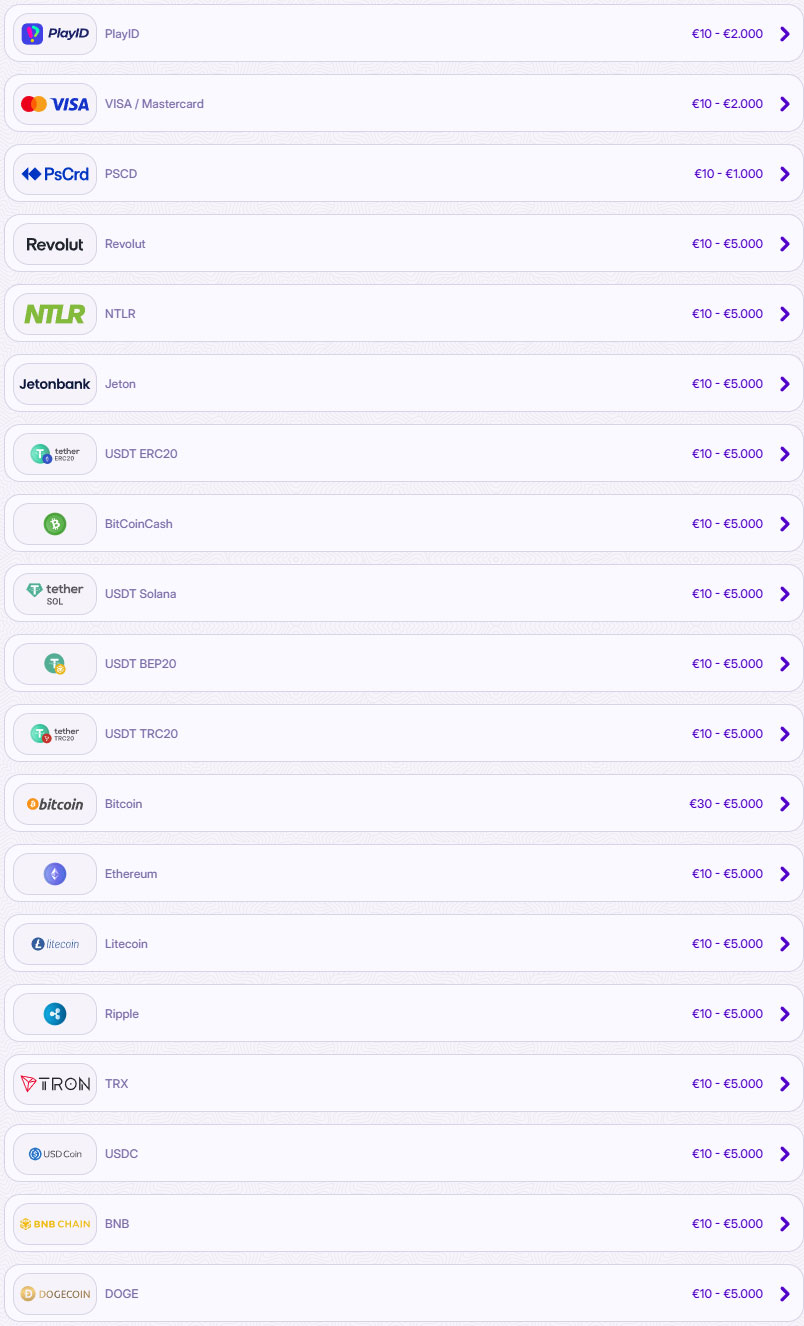Select the green NTLR logo
Image resolution: width=804 pixels, height=1326 pixels.
pos(55,314)
